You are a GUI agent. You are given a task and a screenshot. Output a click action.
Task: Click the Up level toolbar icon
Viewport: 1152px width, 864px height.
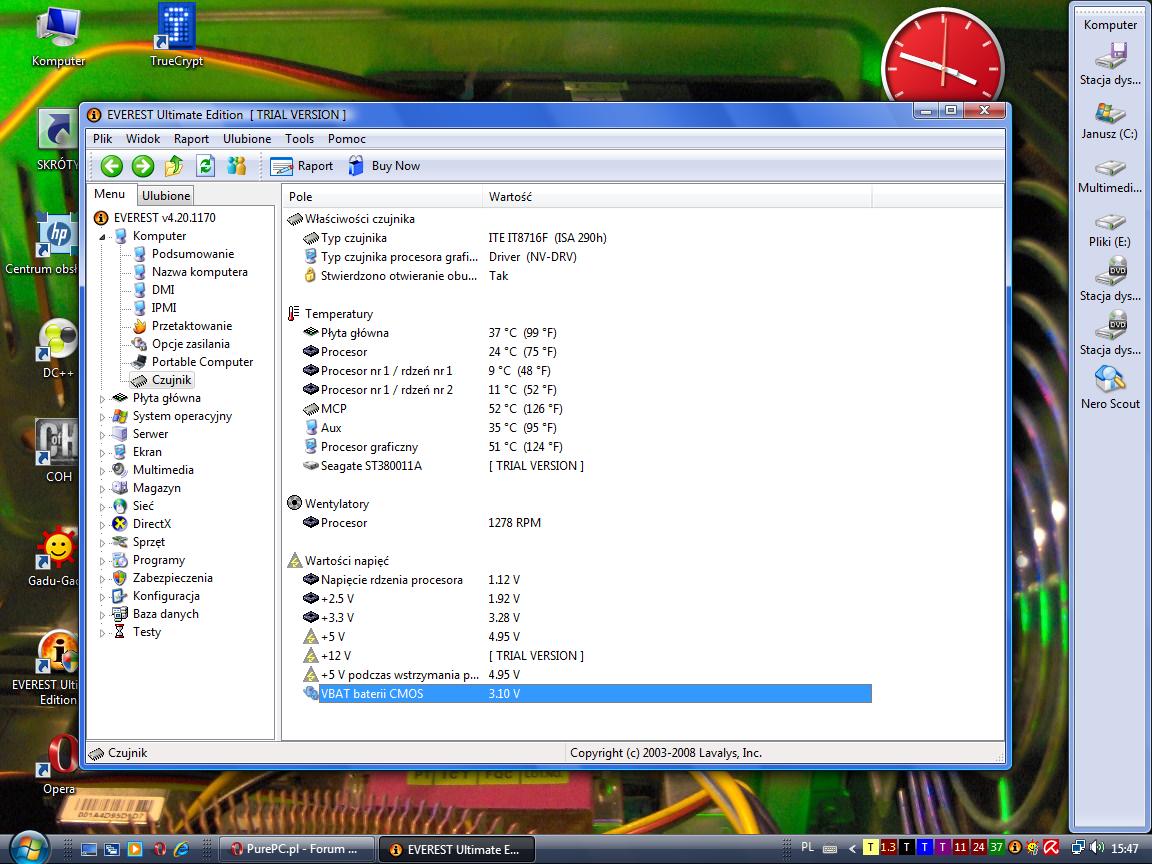pyautogui.click(x=174, y=166)
